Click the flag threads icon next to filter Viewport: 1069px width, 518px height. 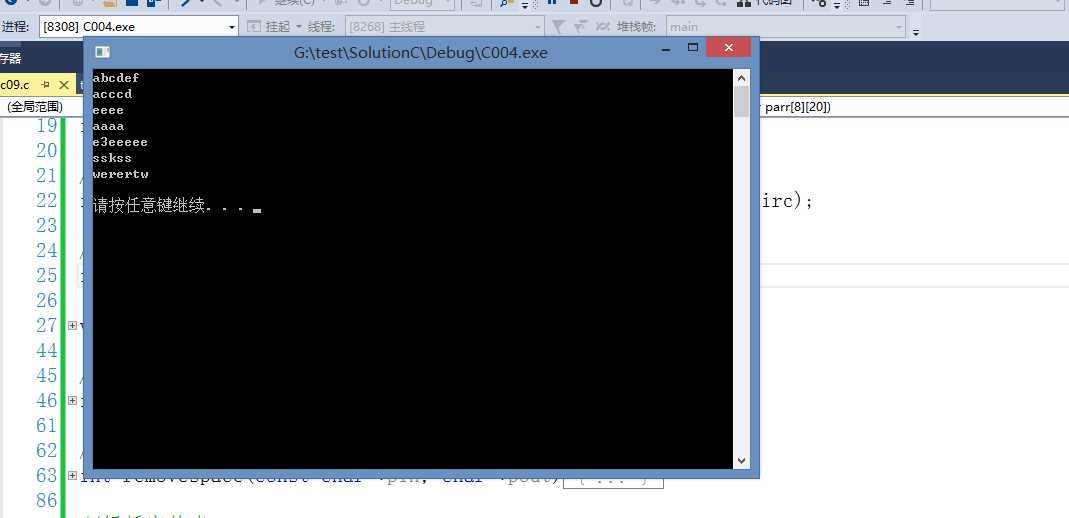(580, 27)
